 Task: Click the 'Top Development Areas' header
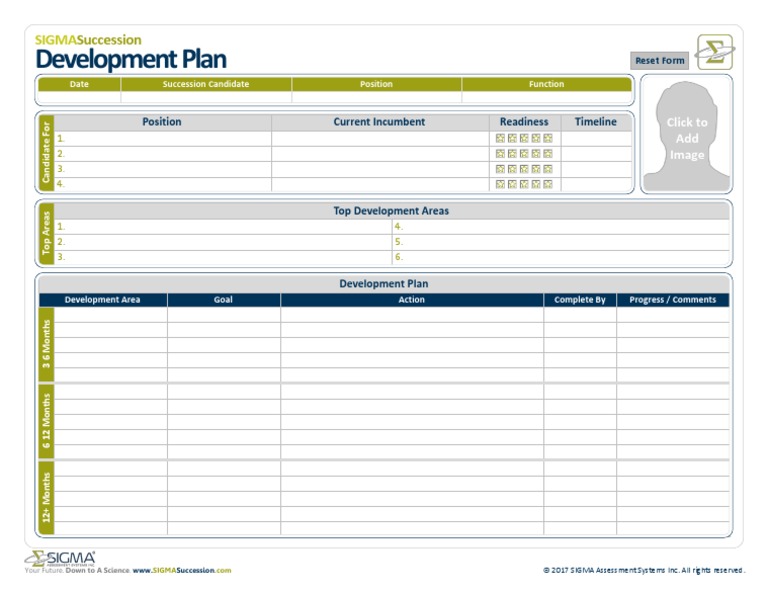(x=391, y=211)
